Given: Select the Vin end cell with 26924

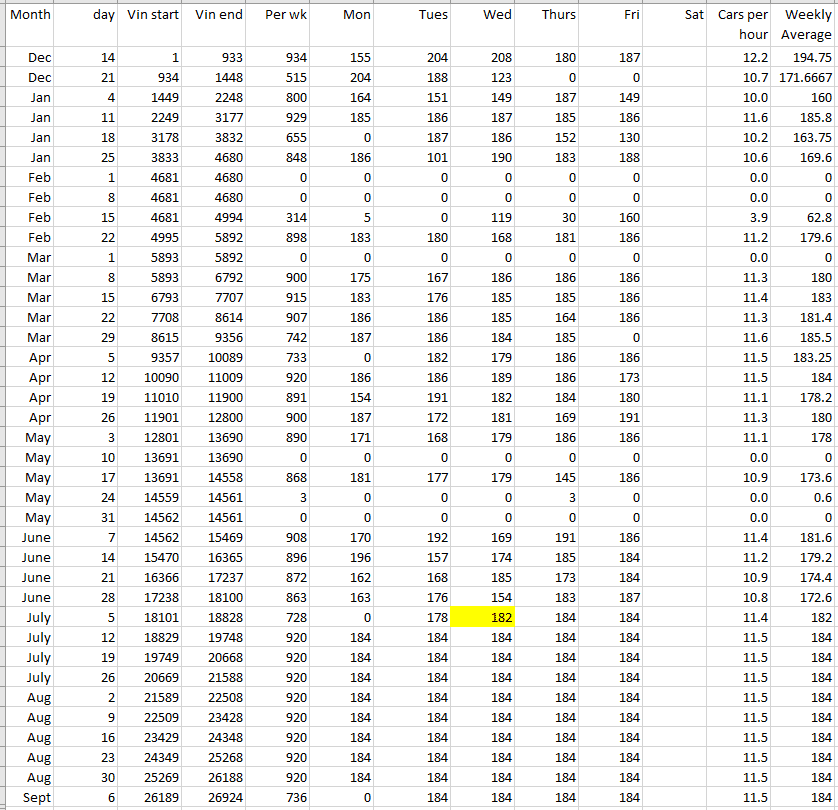Looking at the screenshot, I should tap(218, 798).
